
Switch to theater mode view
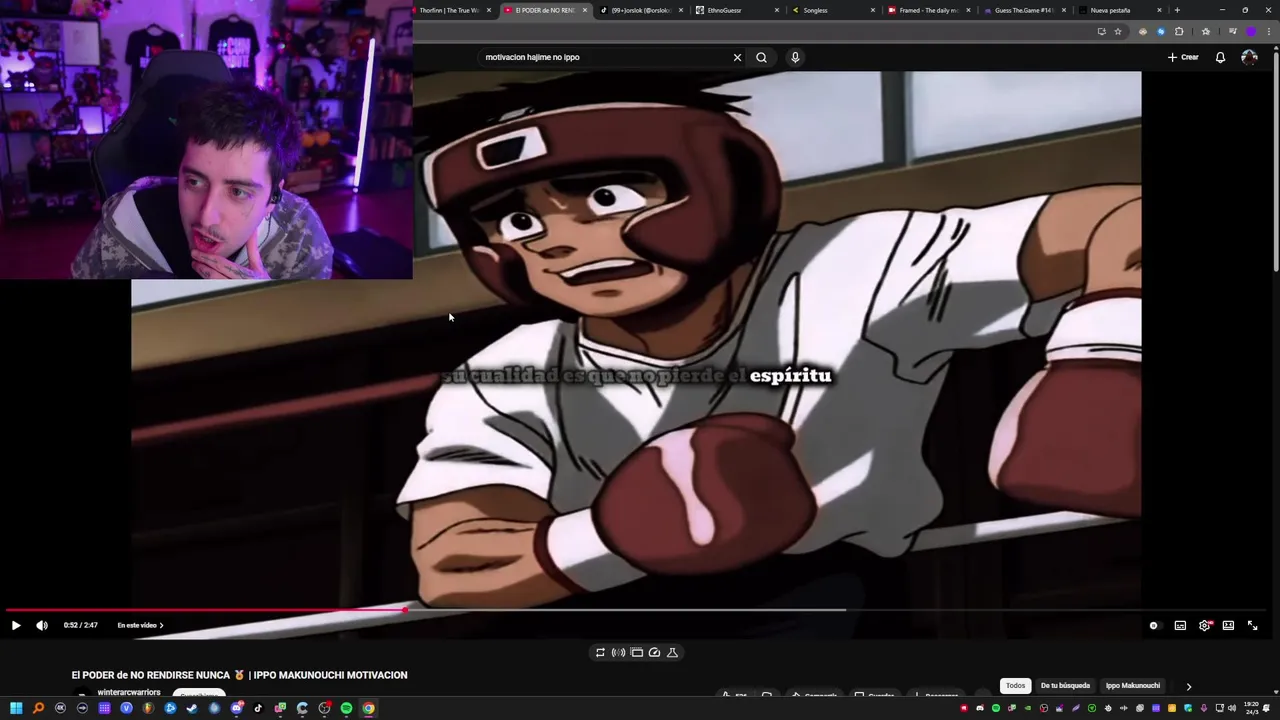1228,625
